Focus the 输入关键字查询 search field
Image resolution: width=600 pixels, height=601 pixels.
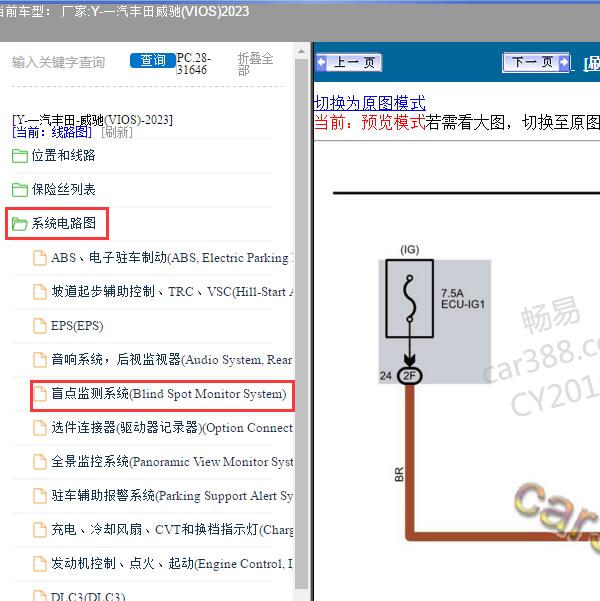tap(58, 62)
